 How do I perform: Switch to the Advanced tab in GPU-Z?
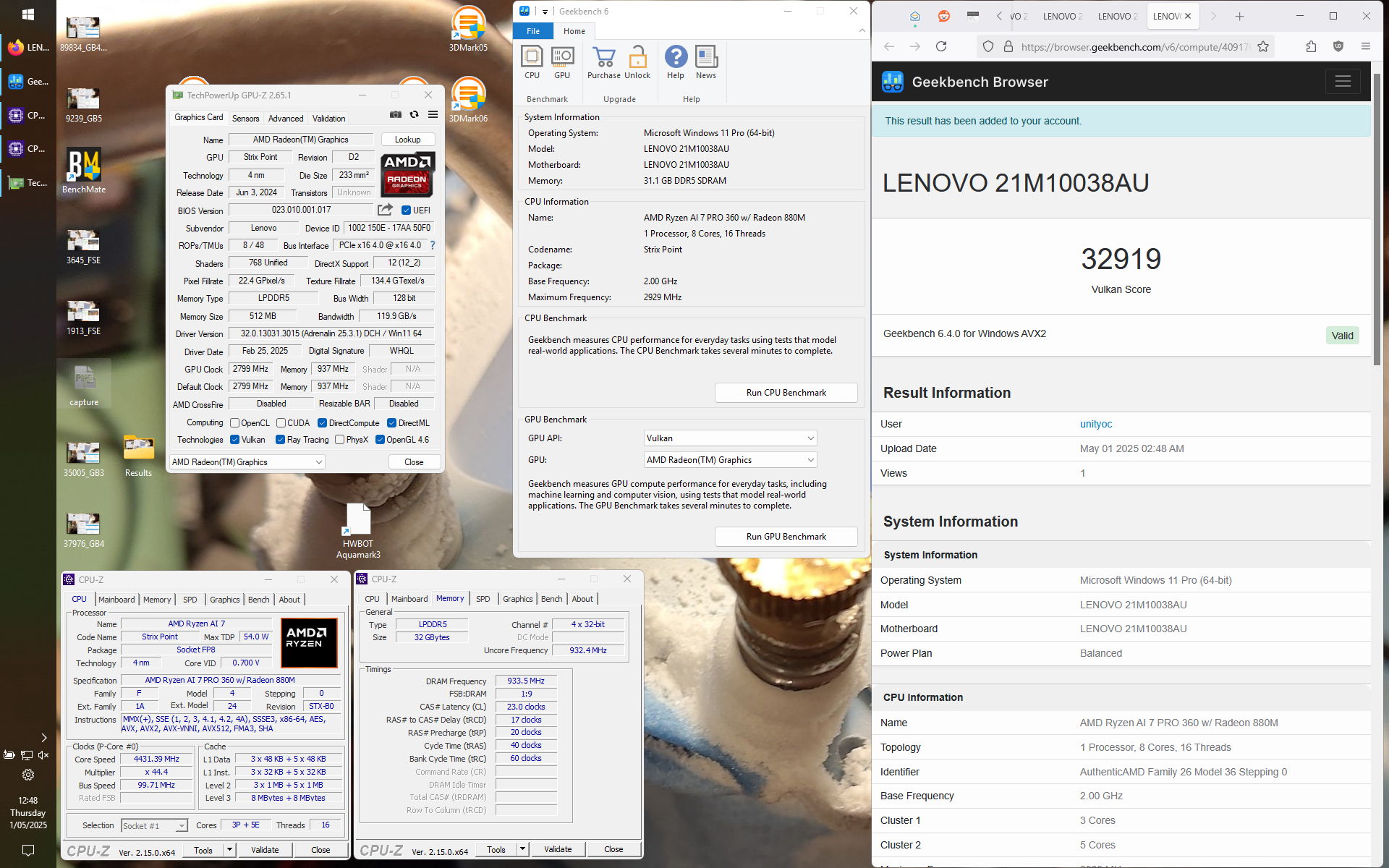click(x=286, y=119)
